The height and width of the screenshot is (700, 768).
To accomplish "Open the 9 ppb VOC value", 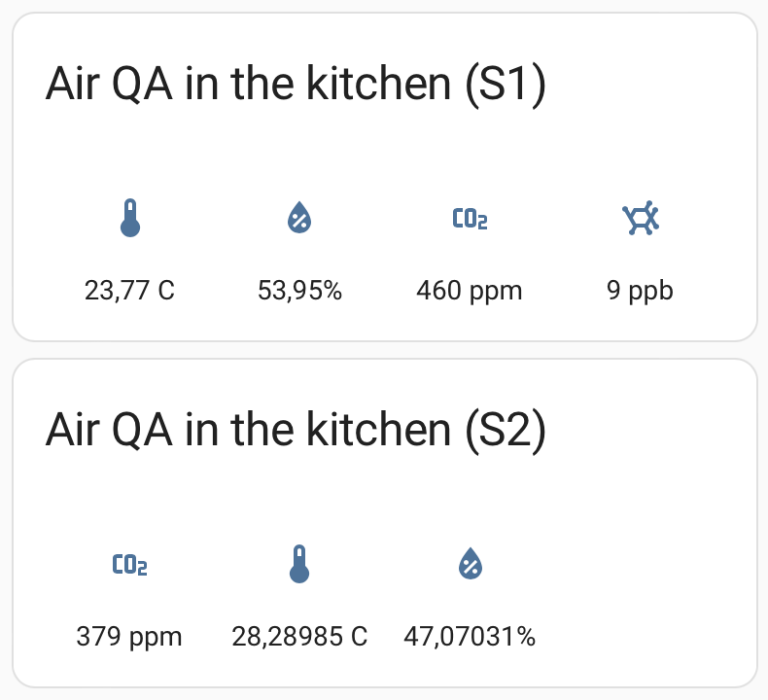I will [640, 291].
